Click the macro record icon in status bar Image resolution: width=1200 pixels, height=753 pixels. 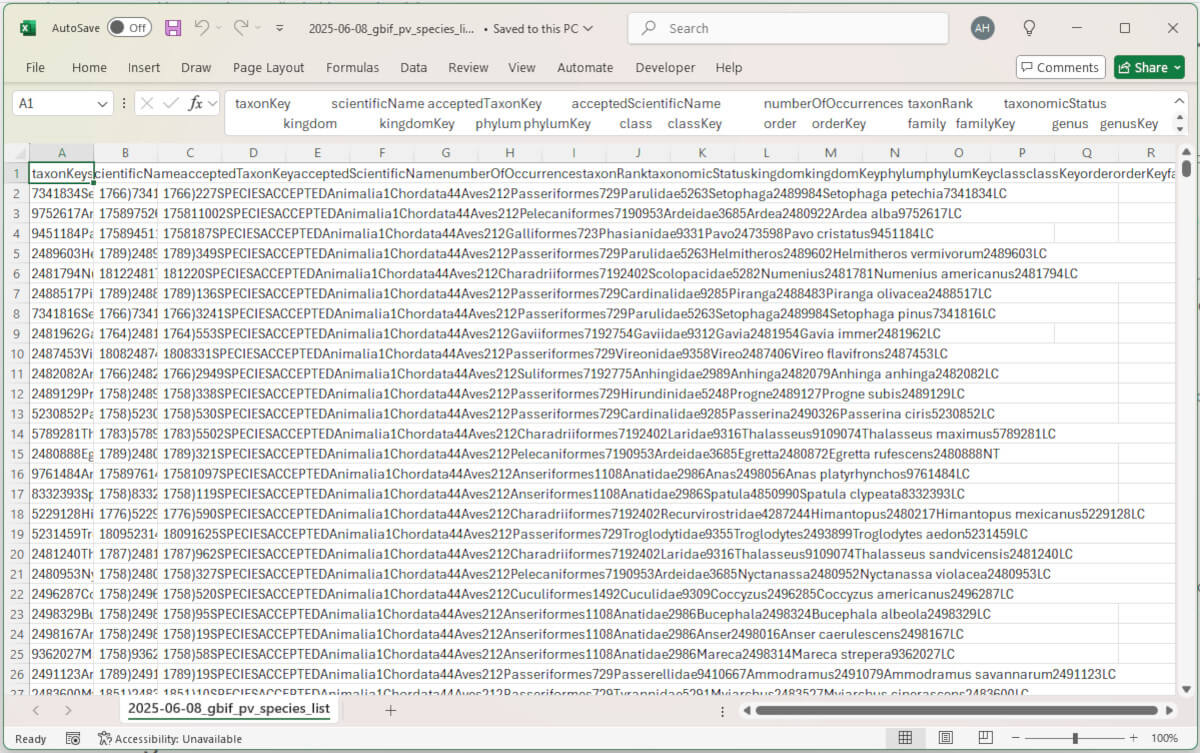(73, 738)
